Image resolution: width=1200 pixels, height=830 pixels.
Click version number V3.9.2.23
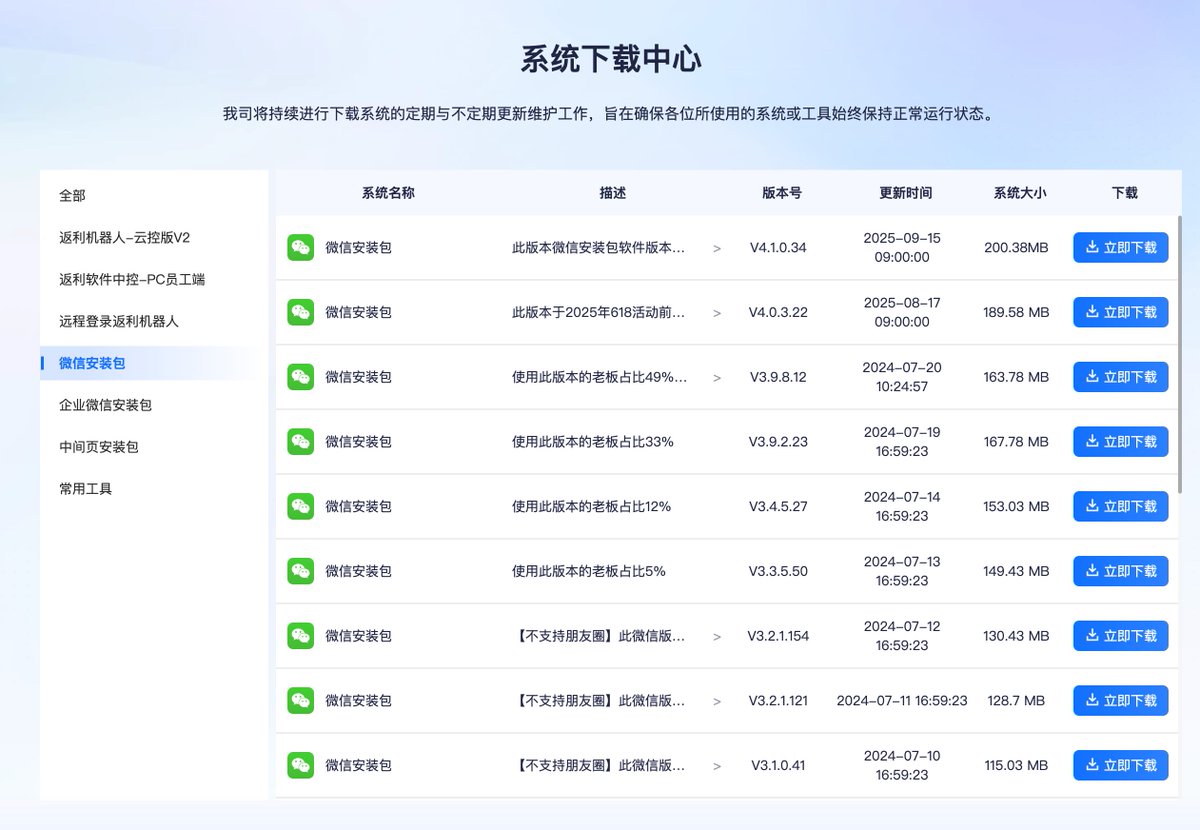click(x=778, y=442)
